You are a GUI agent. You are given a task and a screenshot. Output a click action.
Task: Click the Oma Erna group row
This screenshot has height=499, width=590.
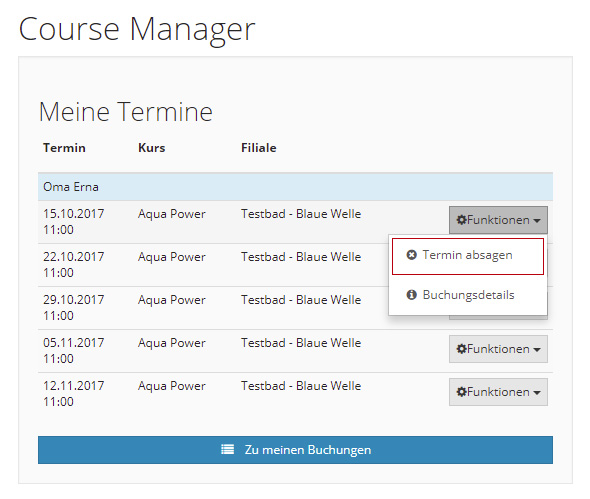tap(295, 187)
